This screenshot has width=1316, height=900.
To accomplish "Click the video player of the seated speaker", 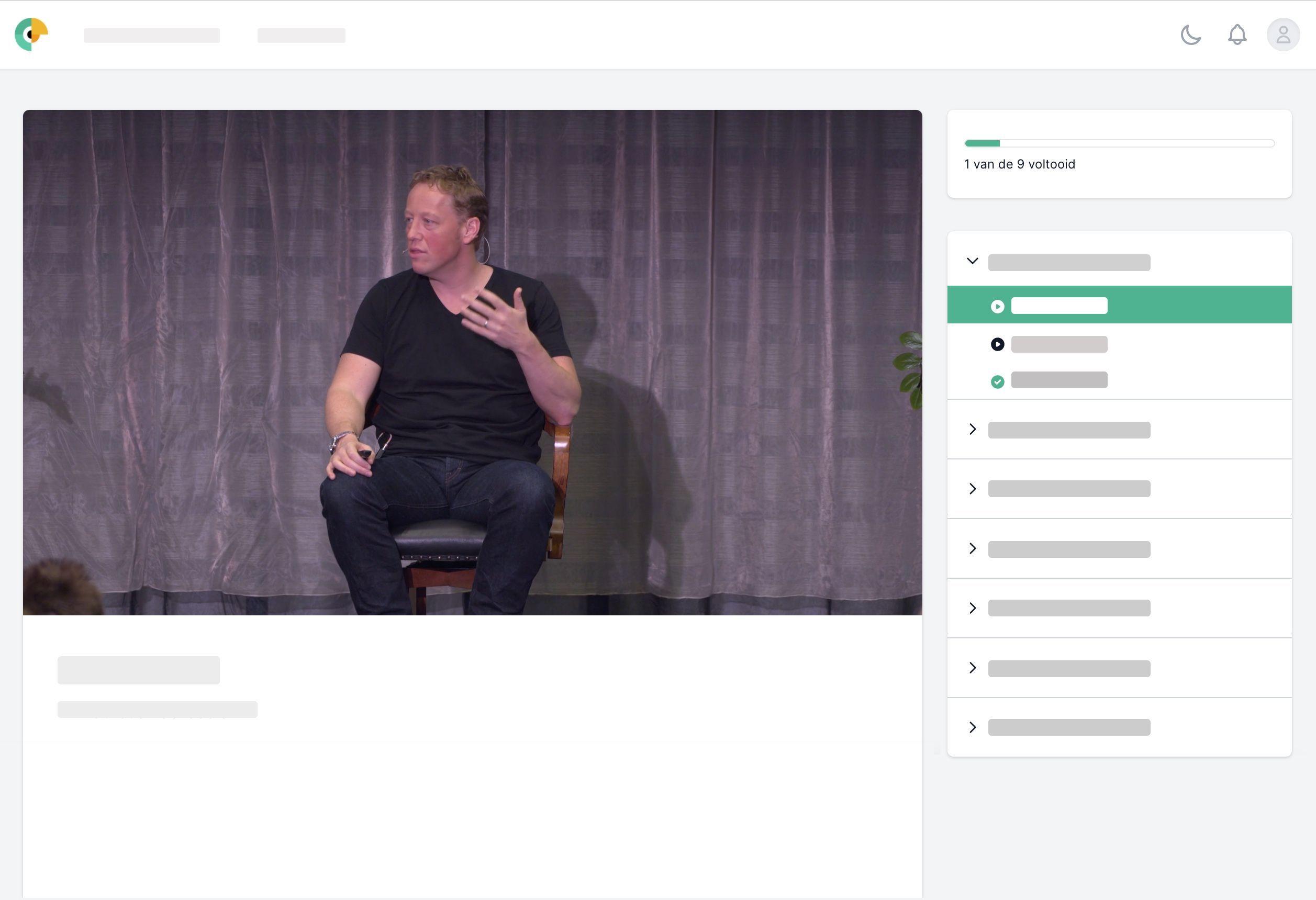I will tap(472, 362).
